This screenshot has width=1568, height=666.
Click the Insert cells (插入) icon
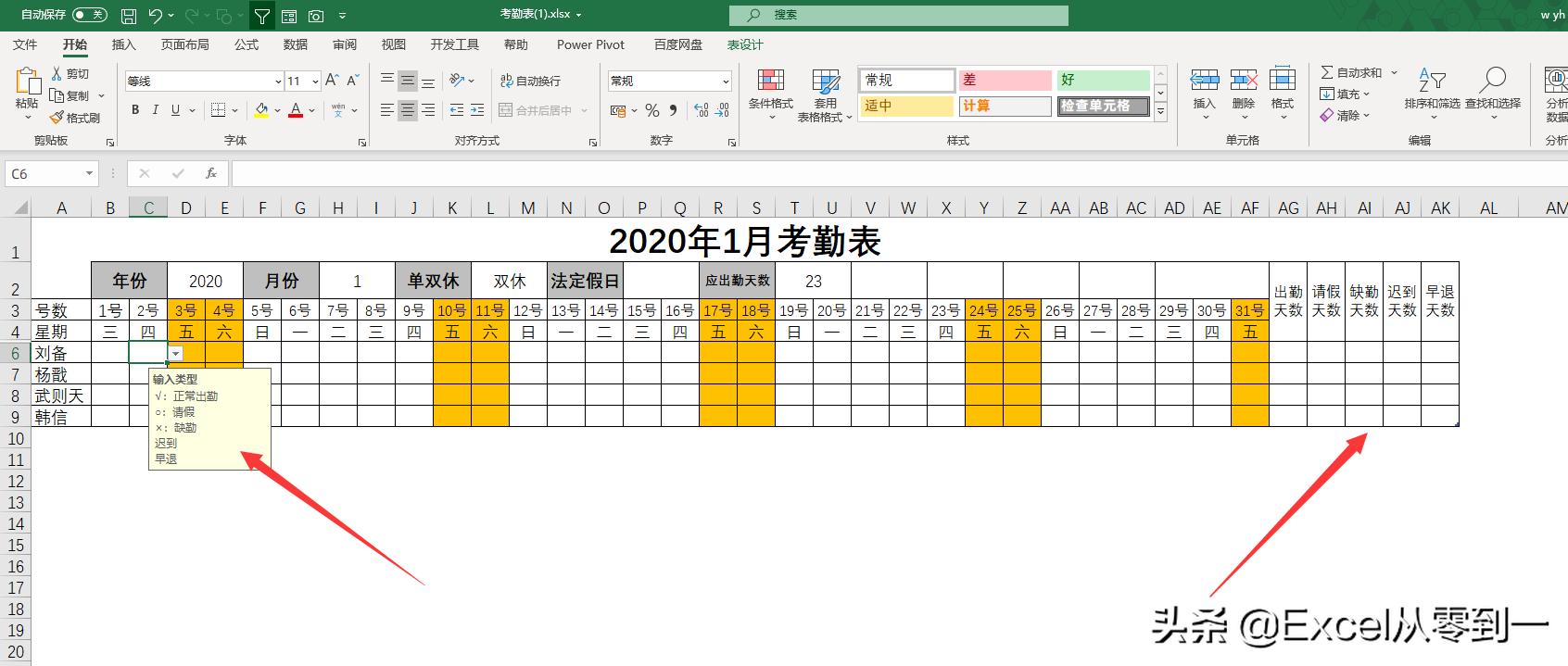pos(1204,80)
